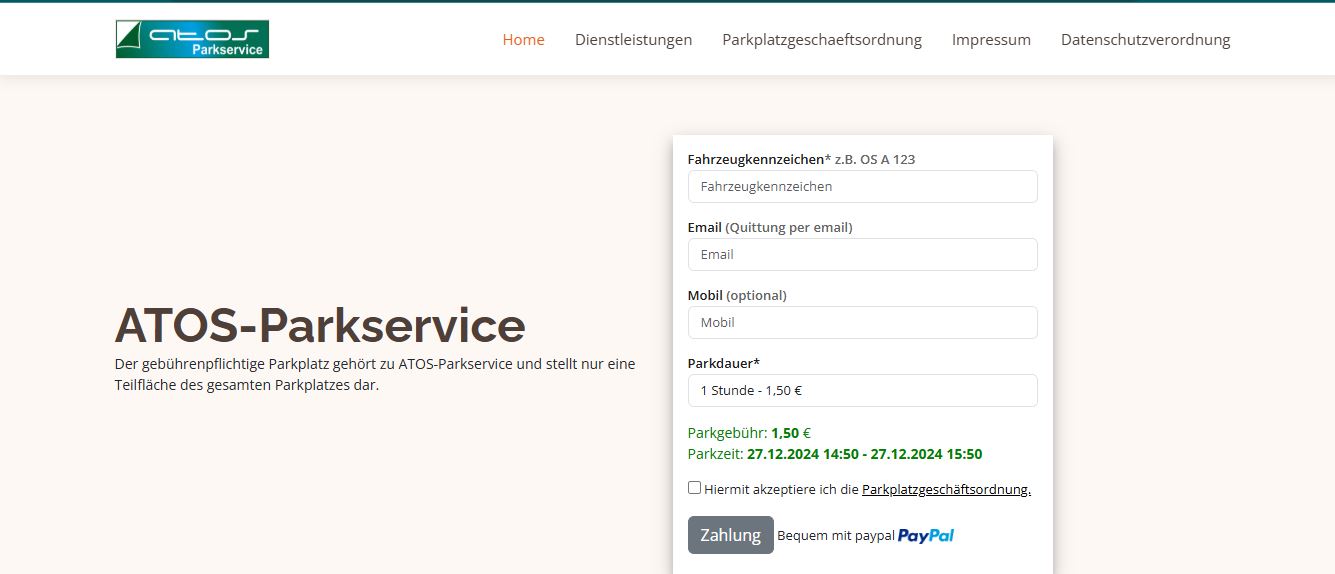Navigate to the Impressum page
This screenshot has height=574, width=1335.
pos(990,40)
